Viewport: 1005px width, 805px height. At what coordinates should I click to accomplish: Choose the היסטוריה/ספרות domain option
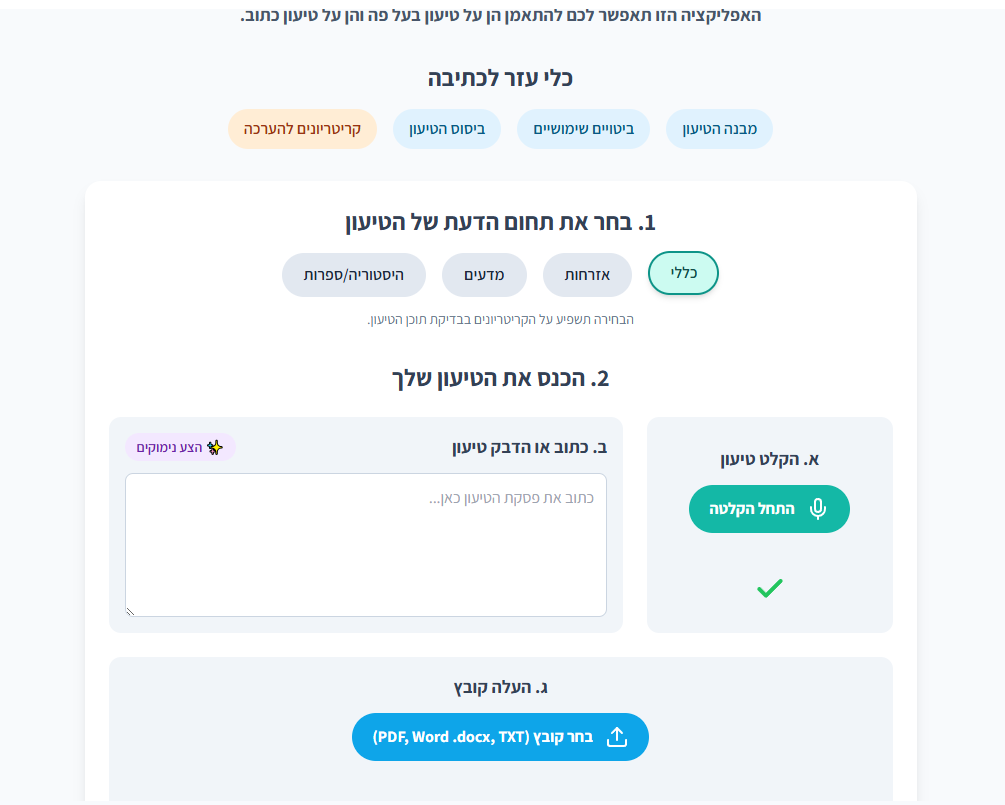pos(353,275)
